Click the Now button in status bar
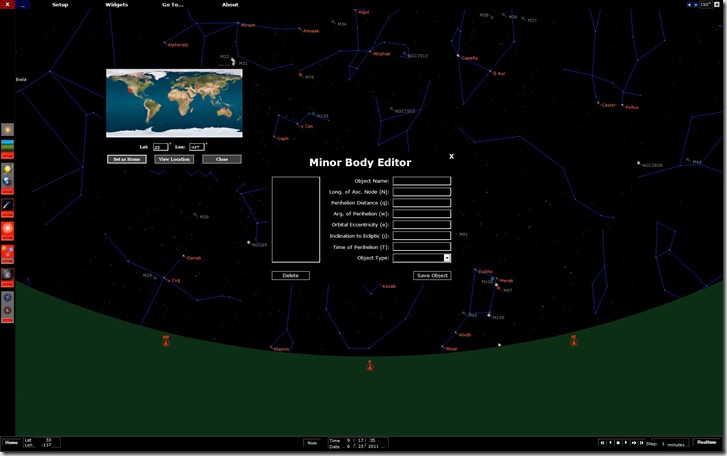 click(x=312, y=443)
